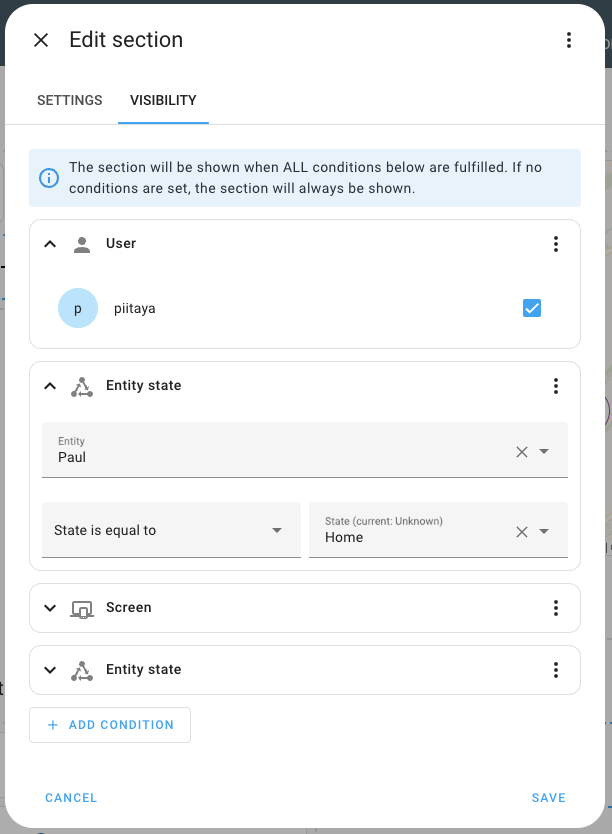Screen dimensions: 612x834
Task: Open the User condition overflow menu
Action: (556, 243)
